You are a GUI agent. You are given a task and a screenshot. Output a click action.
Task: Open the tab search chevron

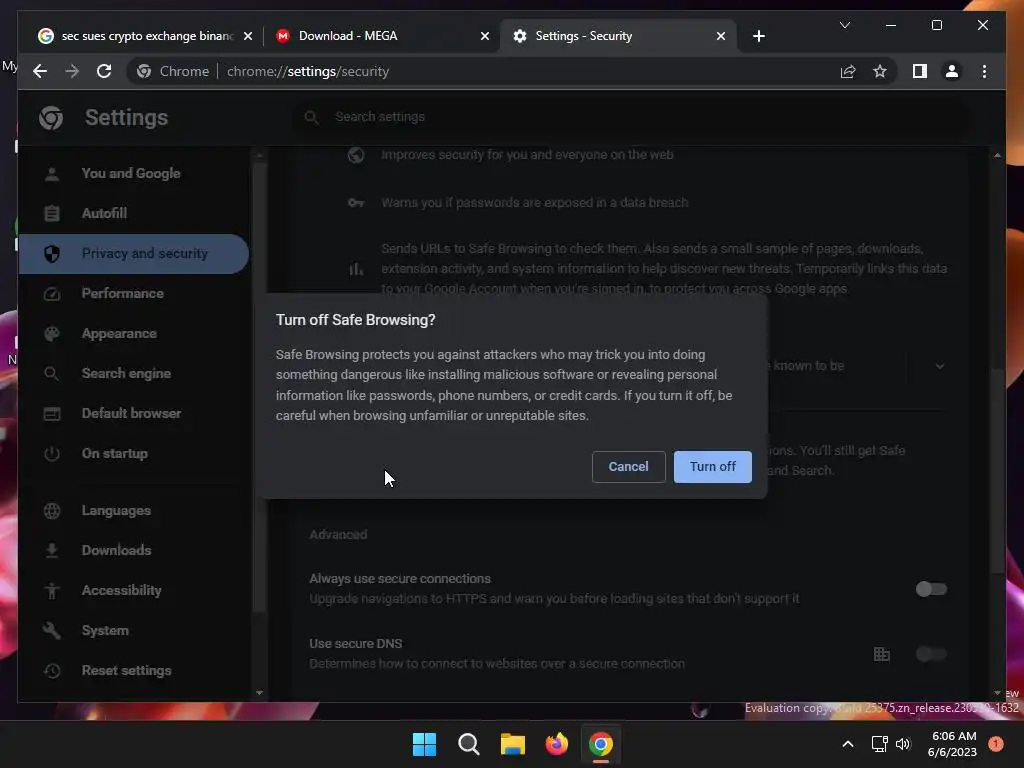pyautogui.click(x=844, y=25)
